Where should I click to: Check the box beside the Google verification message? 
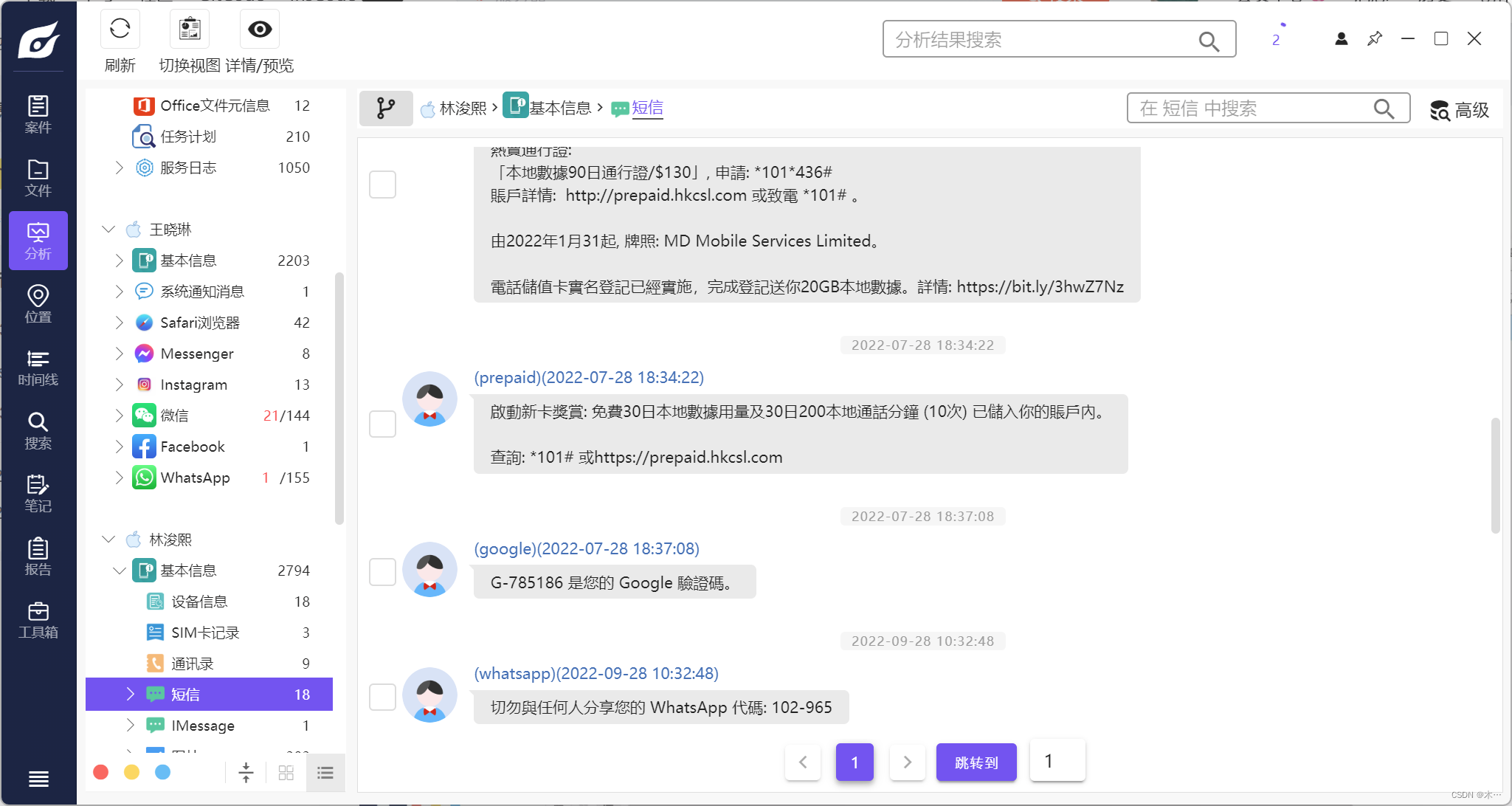coord(382,572)
